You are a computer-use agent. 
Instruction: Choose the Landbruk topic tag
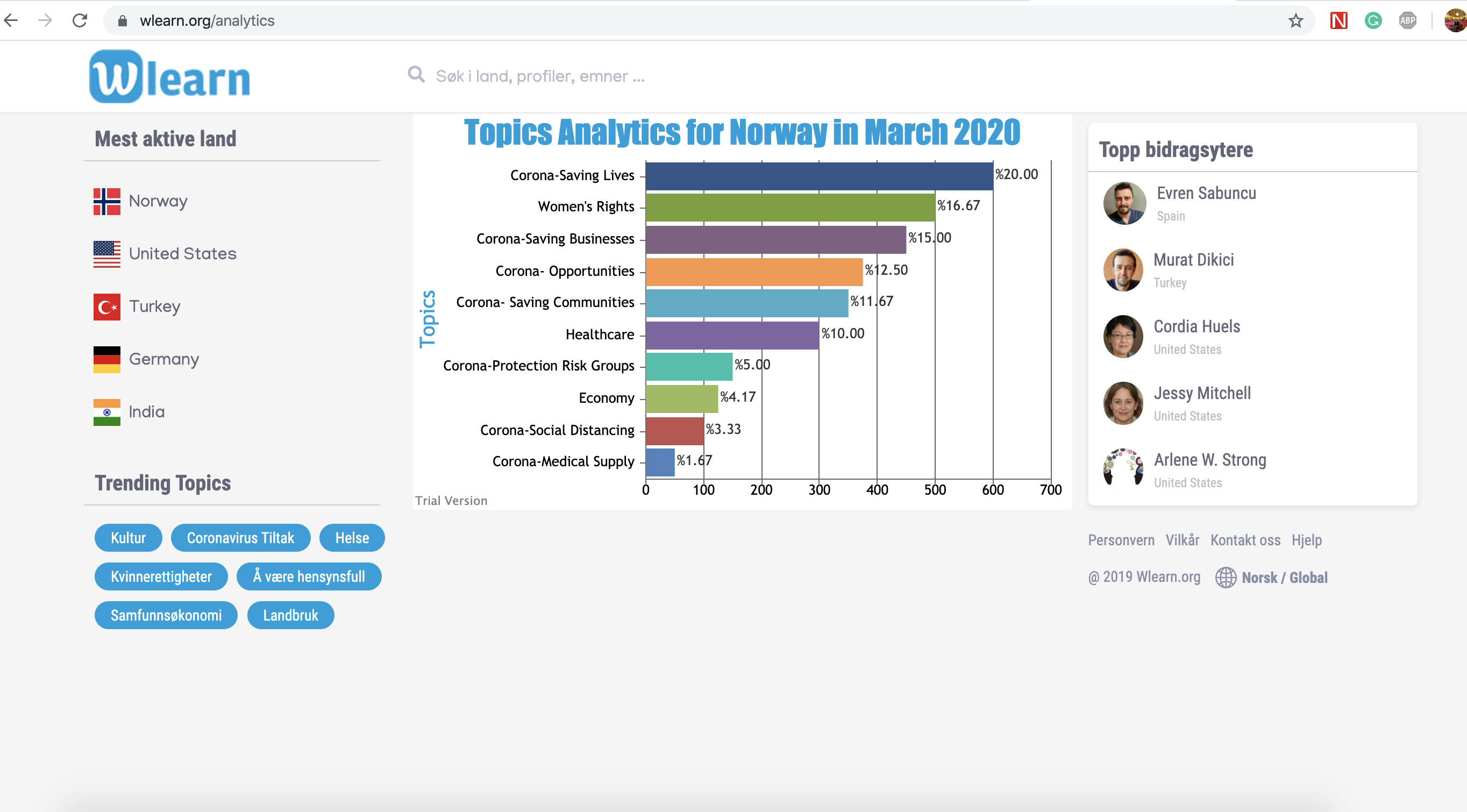[290, 616]
